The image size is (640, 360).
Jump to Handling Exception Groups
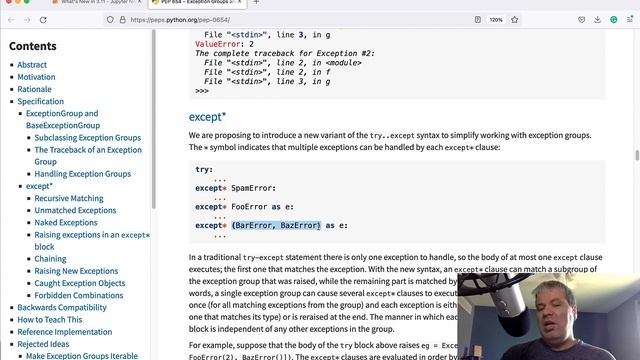[x=82, y=174]
